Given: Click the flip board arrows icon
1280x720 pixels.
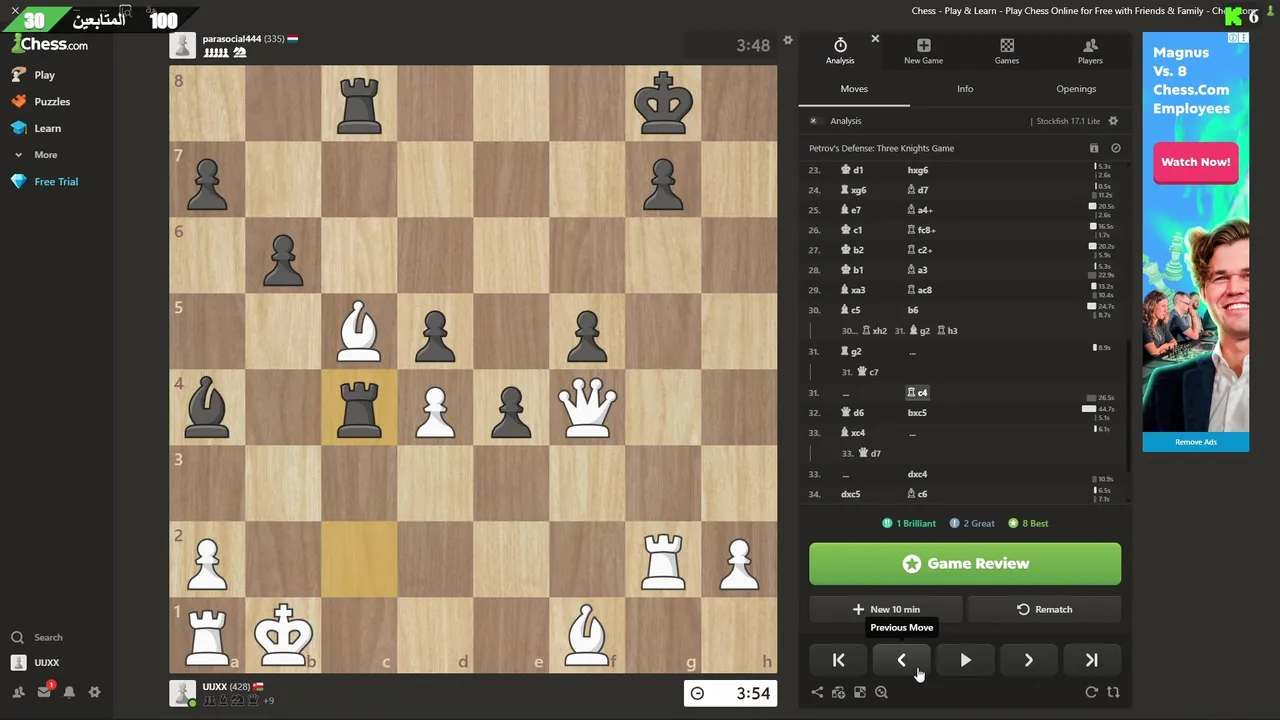Looking at the screenshot, I should point(1113,692).
